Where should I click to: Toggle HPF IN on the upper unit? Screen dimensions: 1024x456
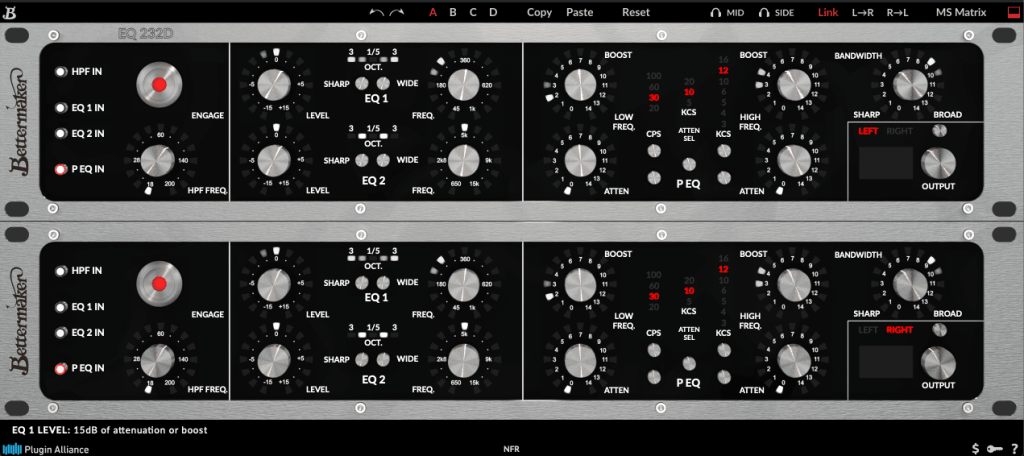[x=61, y=72]
